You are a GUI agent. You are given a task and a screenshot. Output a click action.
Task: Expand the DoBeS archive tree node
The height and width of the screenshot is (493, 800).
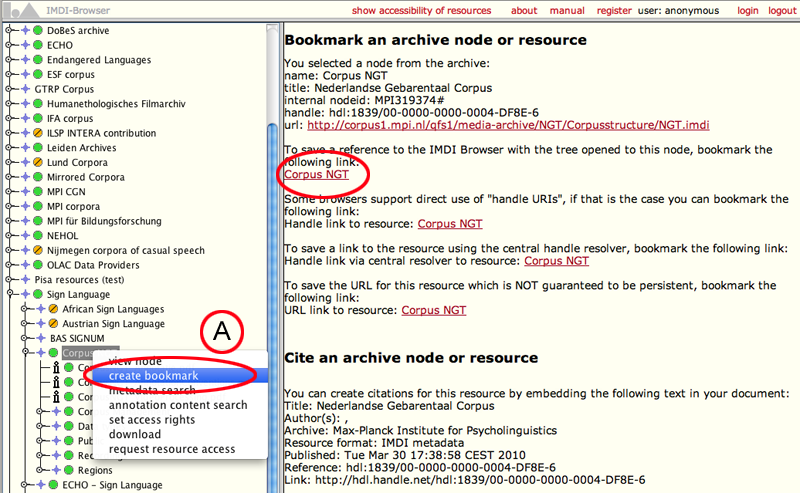click(x=8, y=30)
